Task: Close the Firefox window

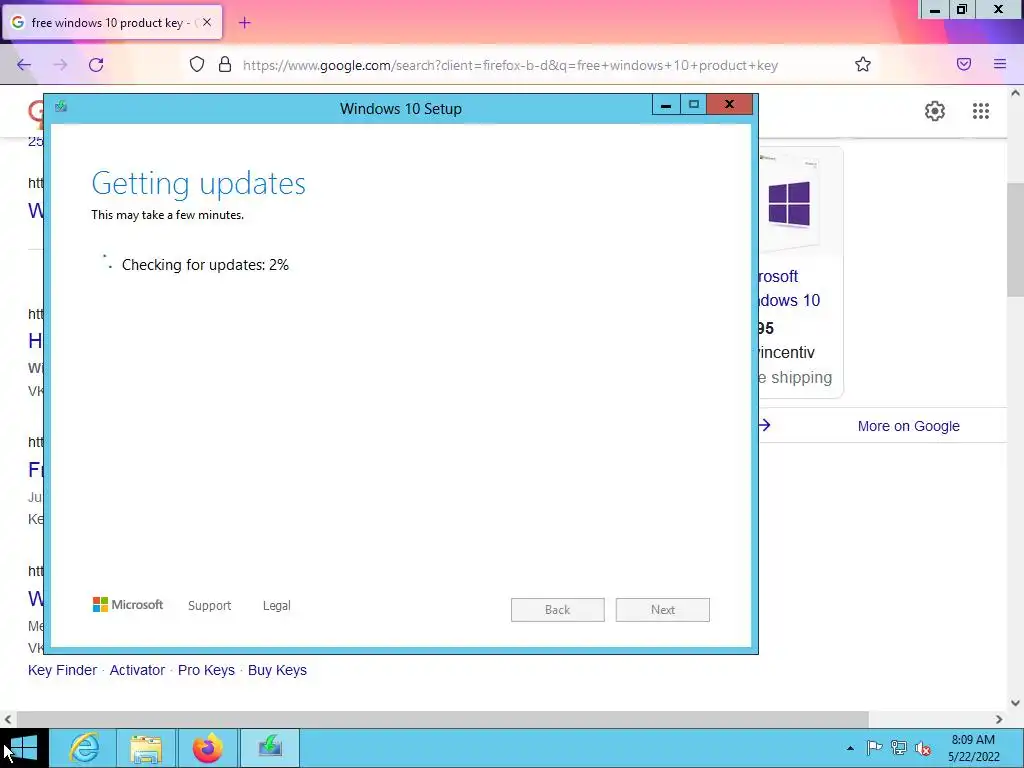Action: tap(999, 9)
